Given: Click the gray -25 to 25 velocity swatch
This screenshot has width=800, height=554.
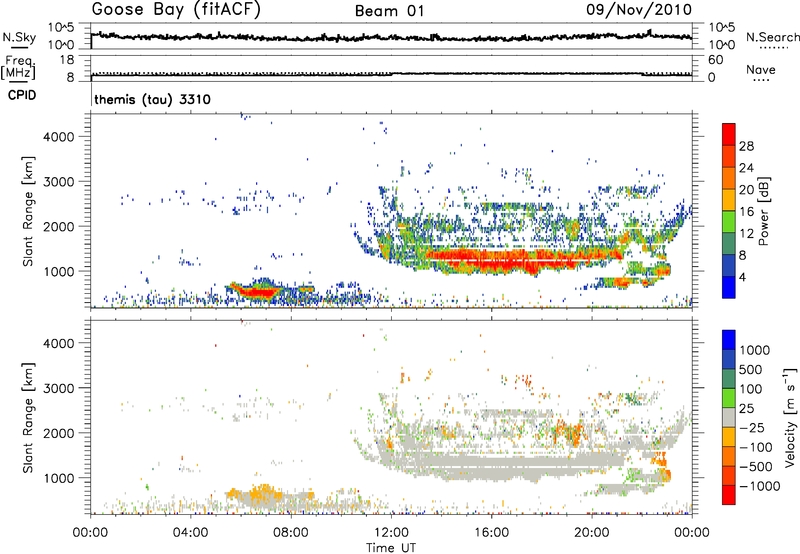Looking at the screenshot, I should [729, 418].
